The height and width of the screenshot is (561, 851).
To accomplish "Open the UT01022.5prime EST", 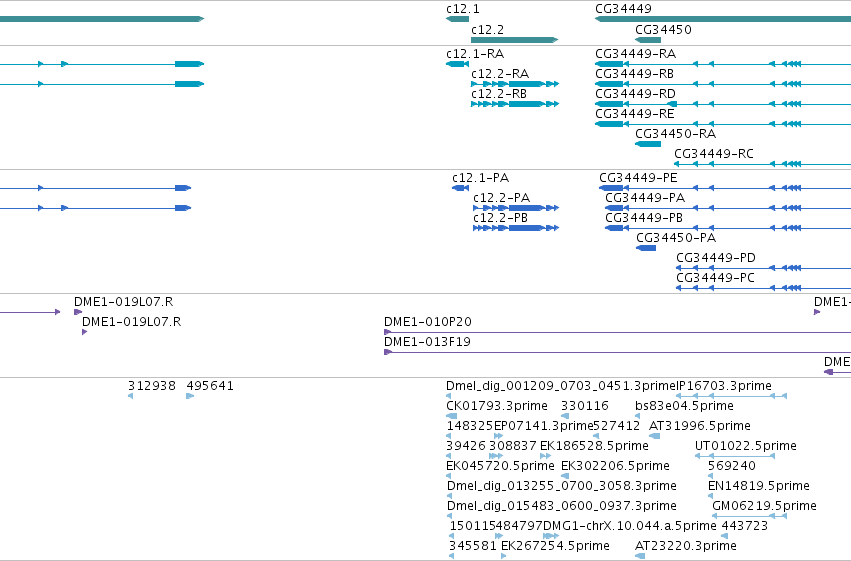I will click(x=746, y=447).
